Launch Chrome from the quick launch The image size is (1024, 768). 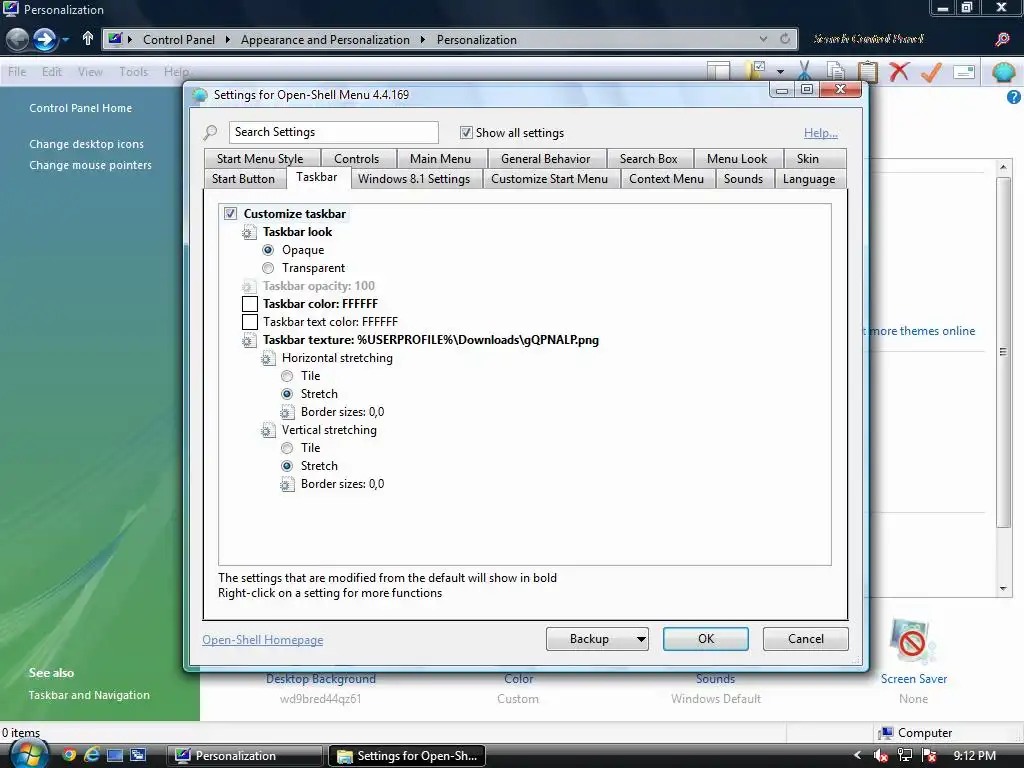click(69, 756)
